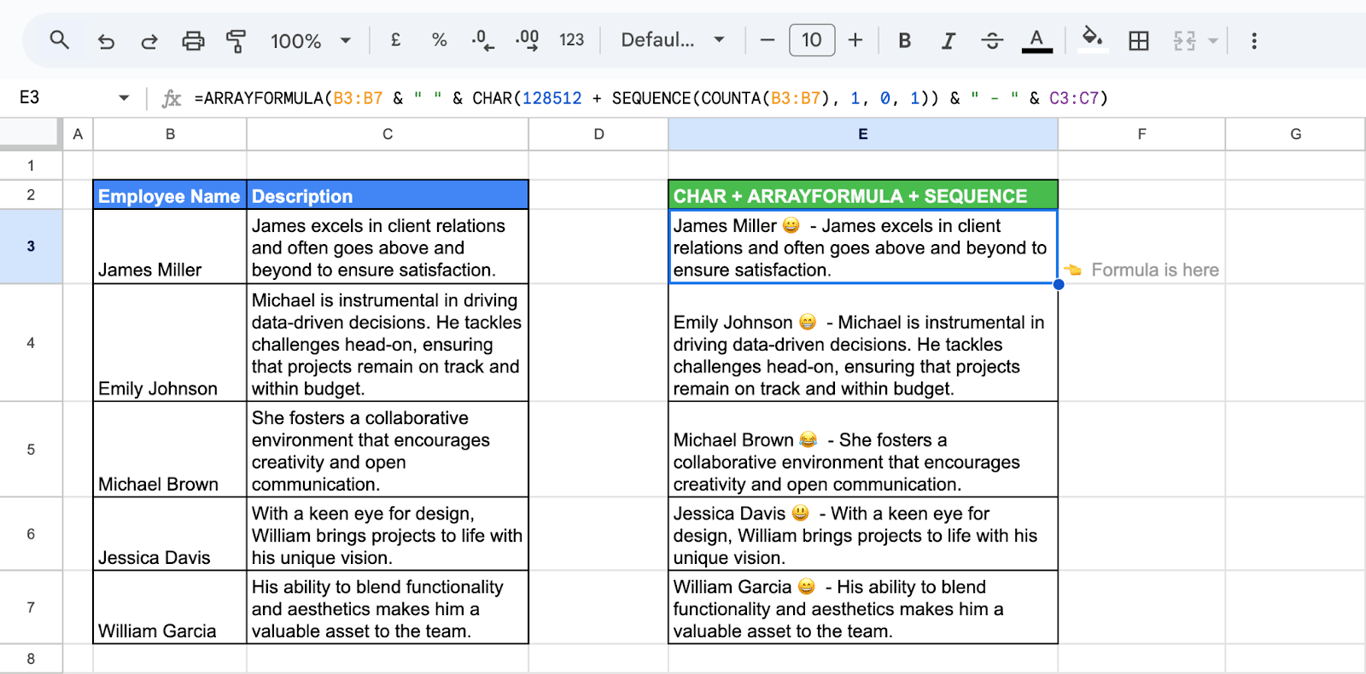
Task: Click the Increase decimal places icon
Action: (x=527, y=40)
